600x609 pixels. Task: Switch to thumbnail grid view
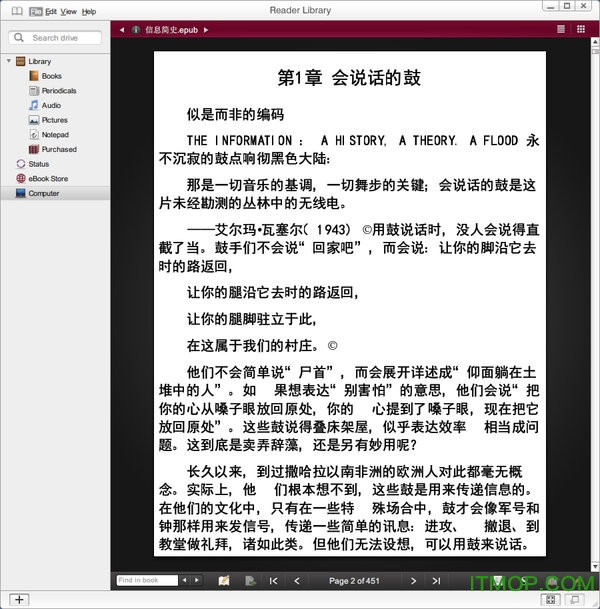pyautogui.click(x=581, y=29)
